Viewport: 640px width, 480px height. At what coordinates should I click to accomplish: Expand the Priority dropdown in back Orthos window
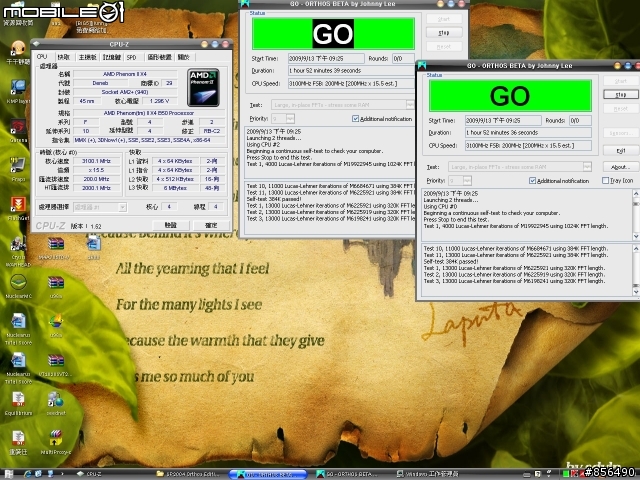point(290,118)
